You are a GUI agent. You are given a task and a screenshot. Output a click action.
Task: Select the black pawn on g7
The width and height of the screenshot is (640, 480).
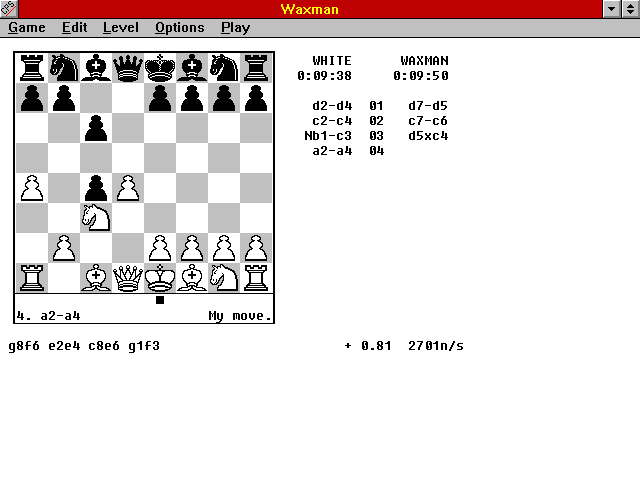pos(224,98)
